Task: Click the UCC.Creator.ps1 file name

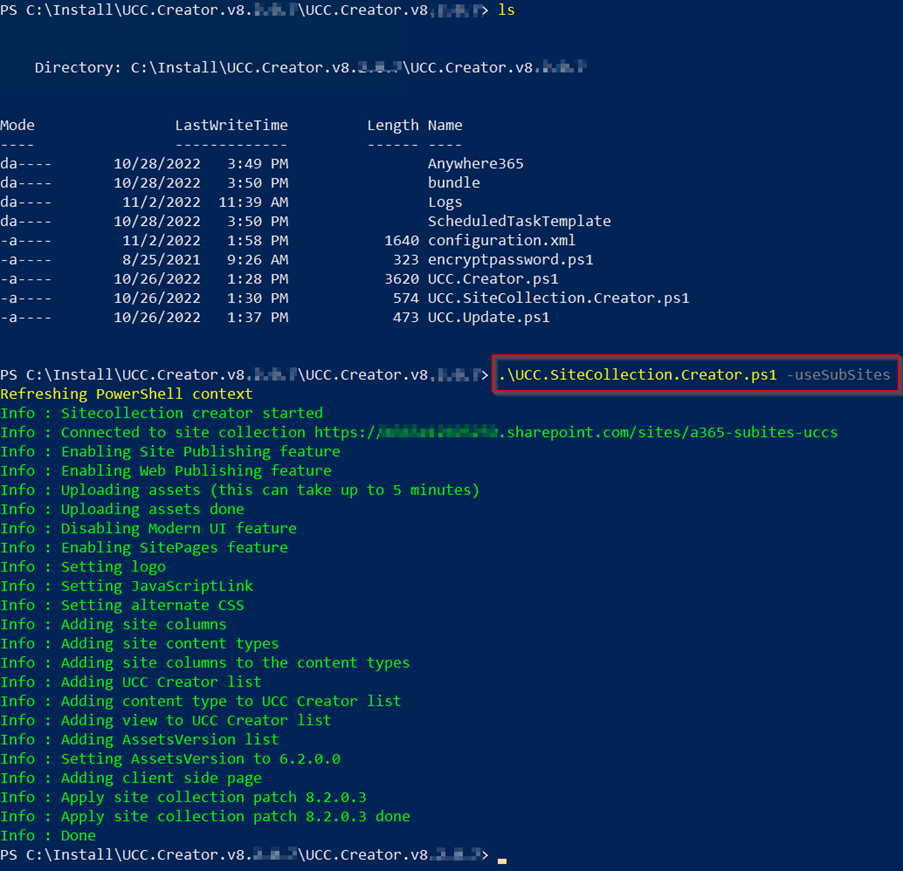Action: [x=493, y=279]
